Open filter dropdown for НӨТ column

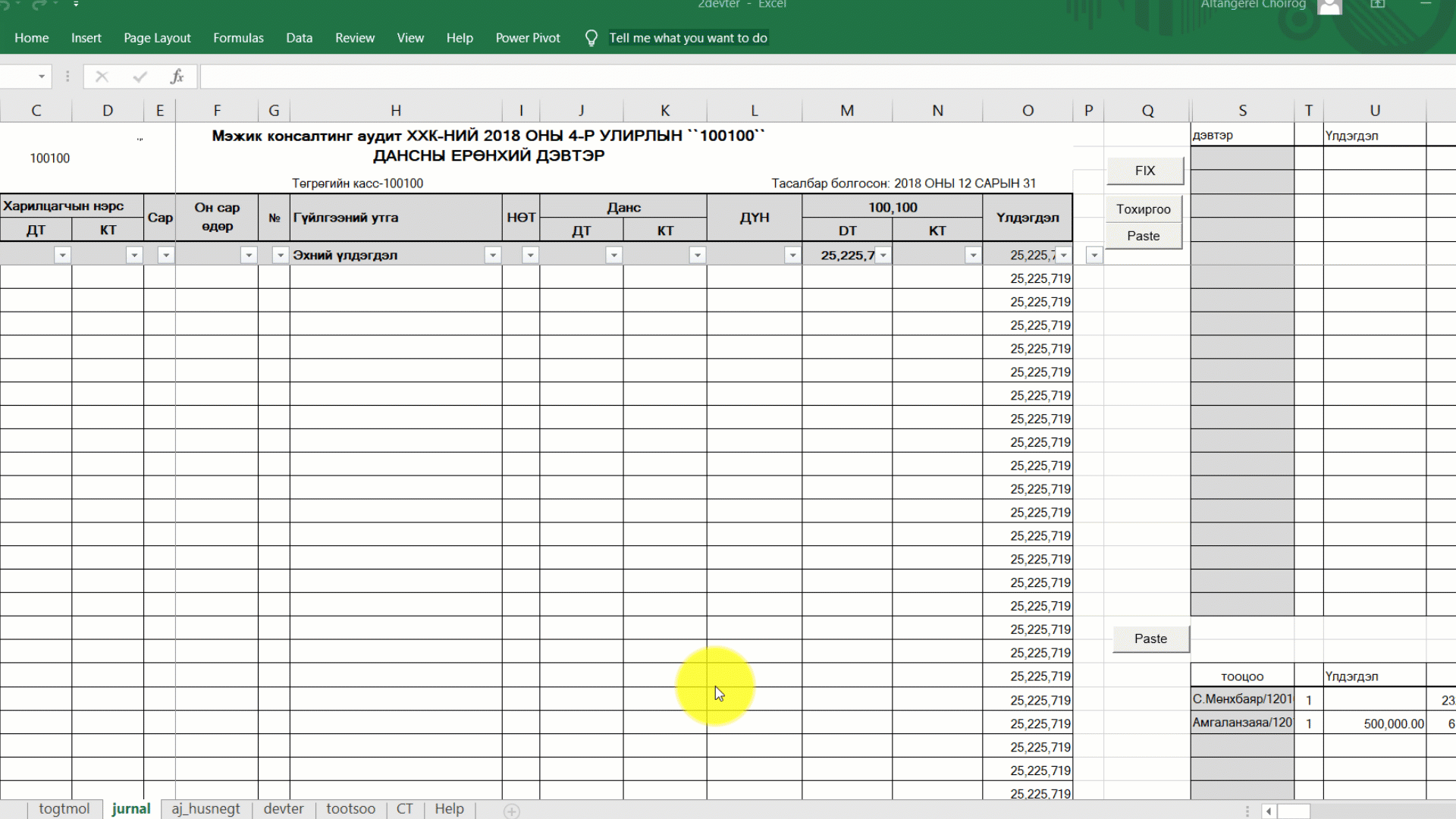(531, 256)
